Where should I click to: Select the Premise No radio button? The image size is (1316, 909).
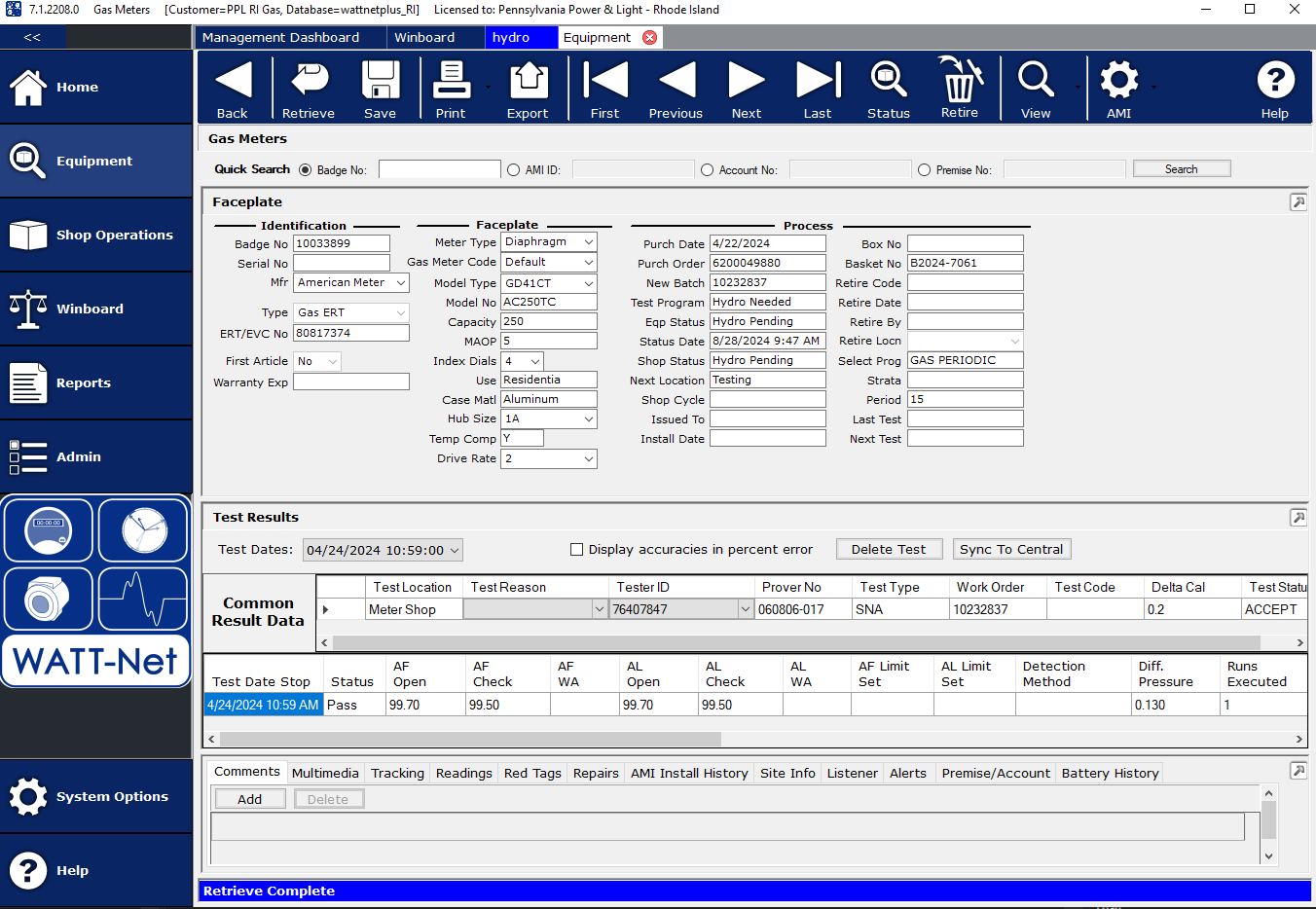(x=925, y=169)
